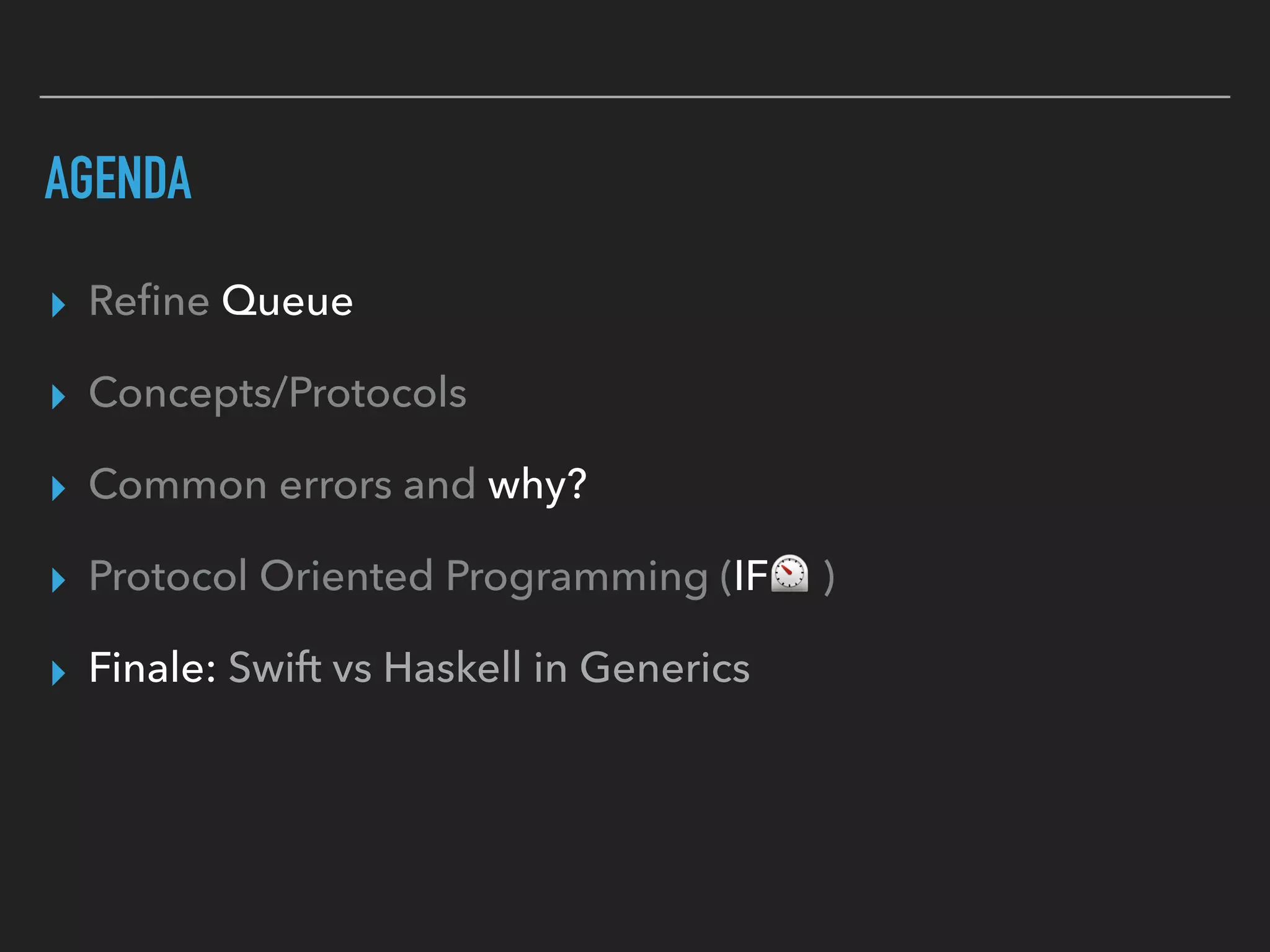Click the timer clock emoji icon
The width and height of the screenshot is (1270, 952).
(789, 573)
